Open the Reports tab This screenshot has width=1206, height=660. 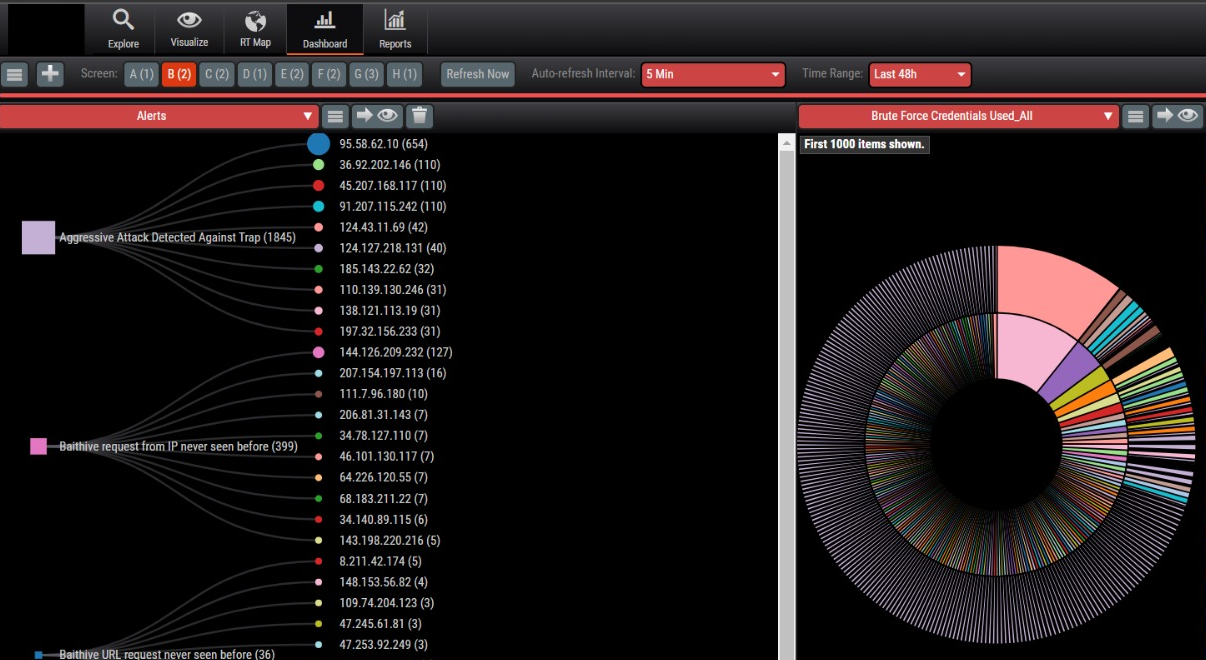[x=395, y=29]
